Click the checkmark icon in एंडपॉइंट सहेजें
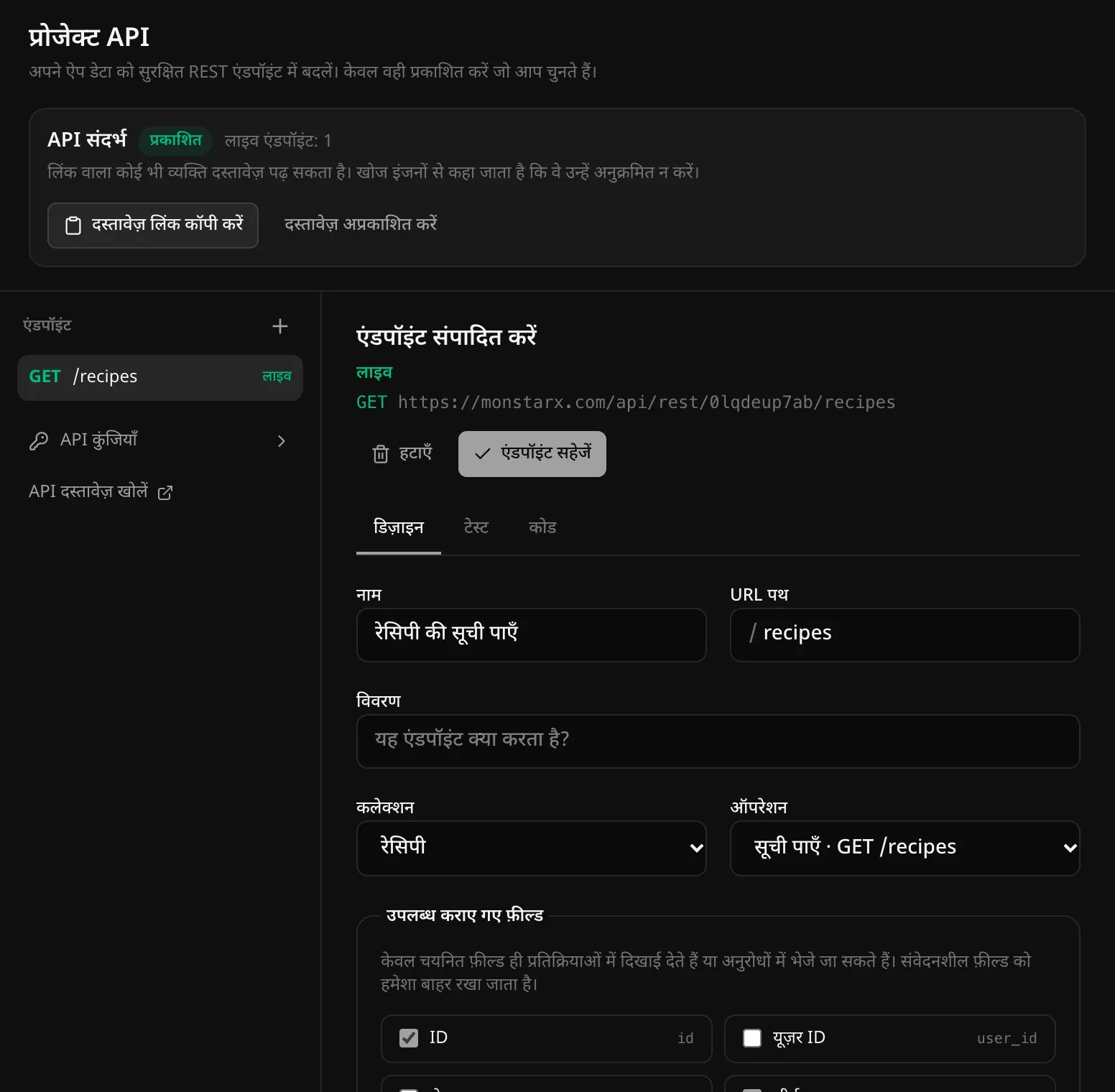Image resolution: width=1115 pixels, height=1092 pixels. coord(483,453)
